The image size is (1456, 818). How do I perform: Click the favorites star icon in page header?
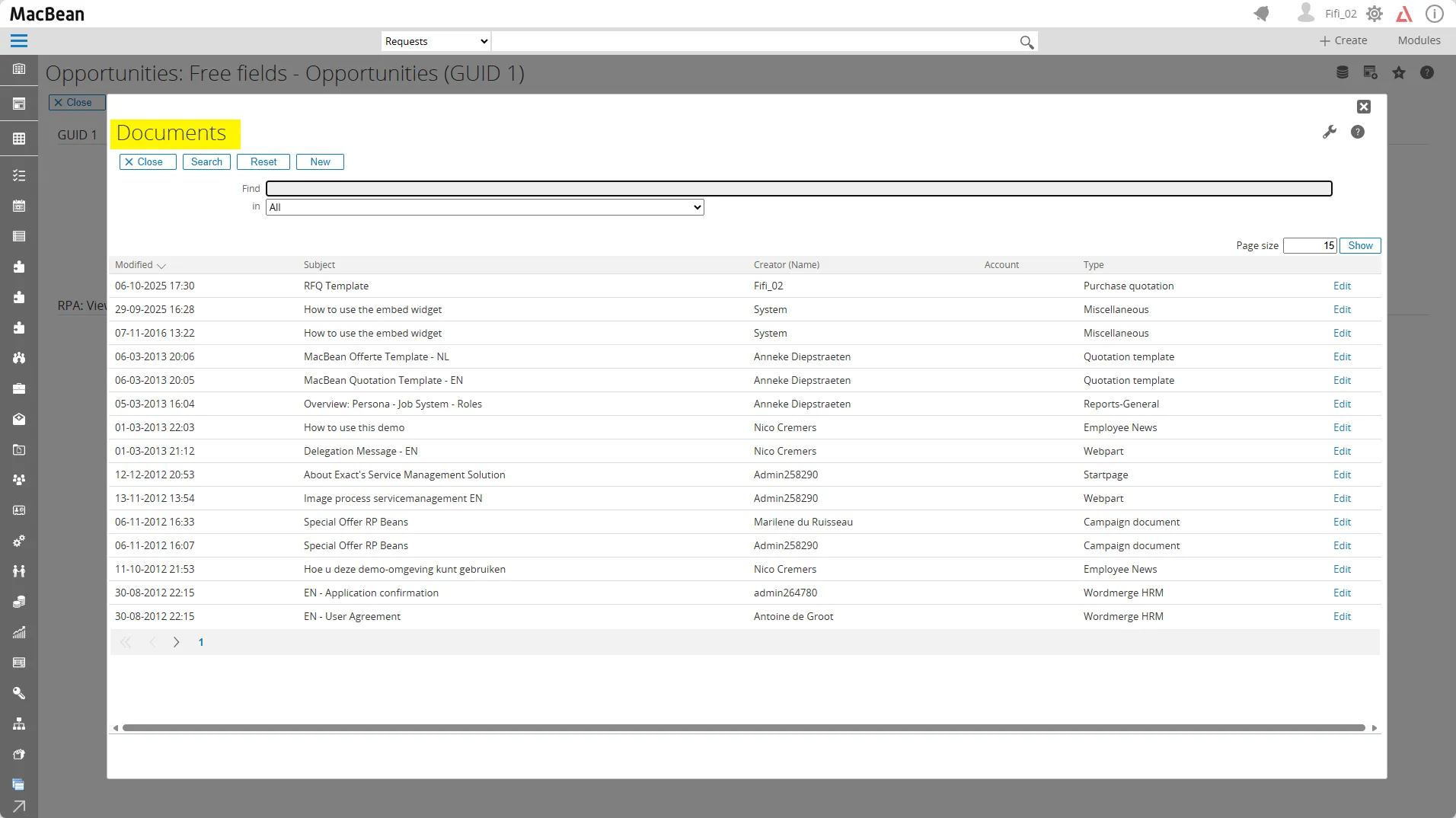click(1399, 73)
